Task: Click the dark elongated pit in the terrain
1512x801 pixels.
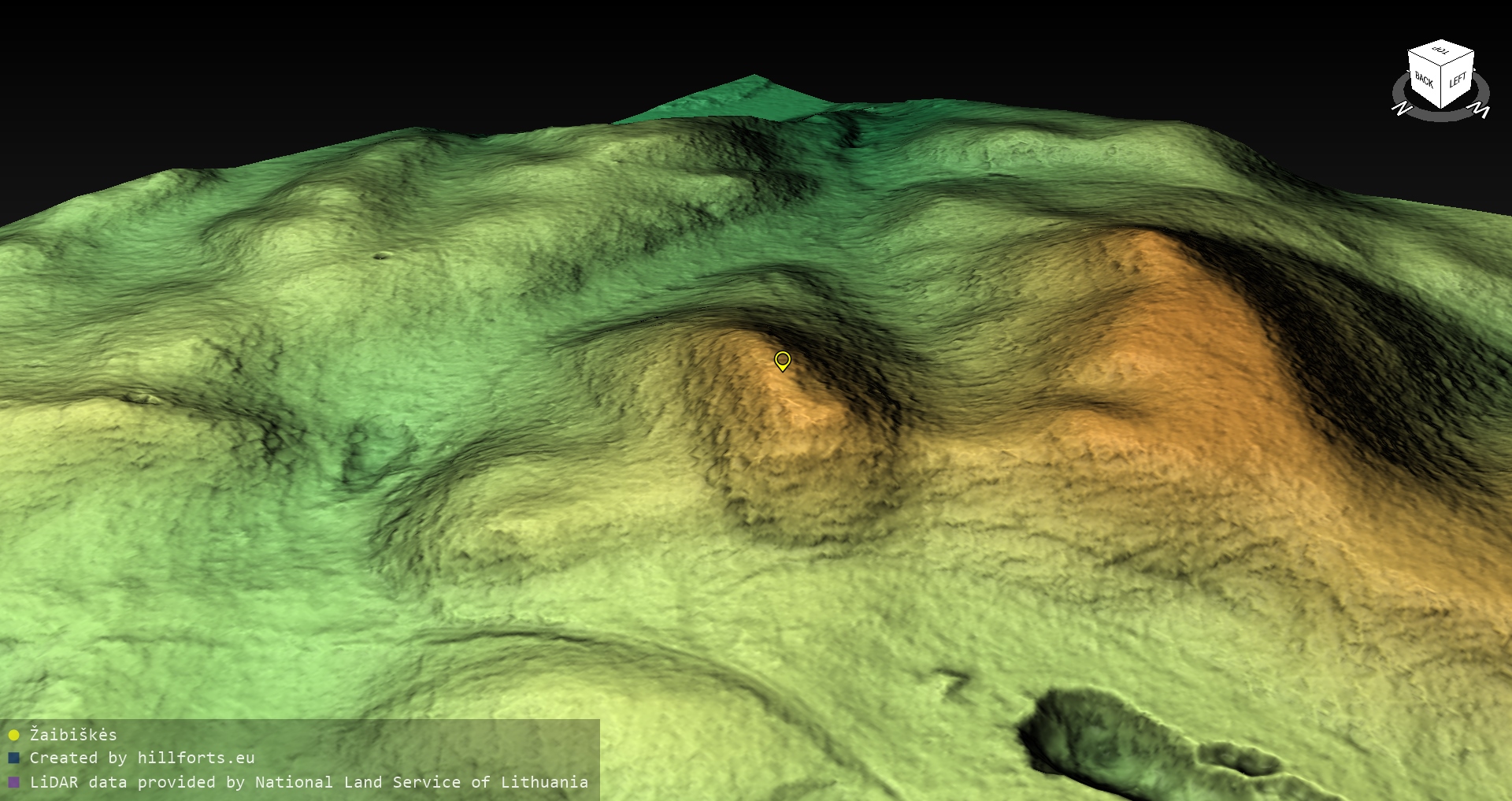Action: [x=1102, y=732]
